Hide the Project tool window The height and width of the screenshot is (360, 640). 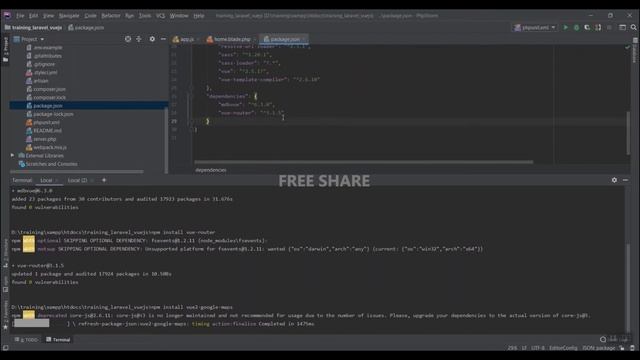(163, 39)
